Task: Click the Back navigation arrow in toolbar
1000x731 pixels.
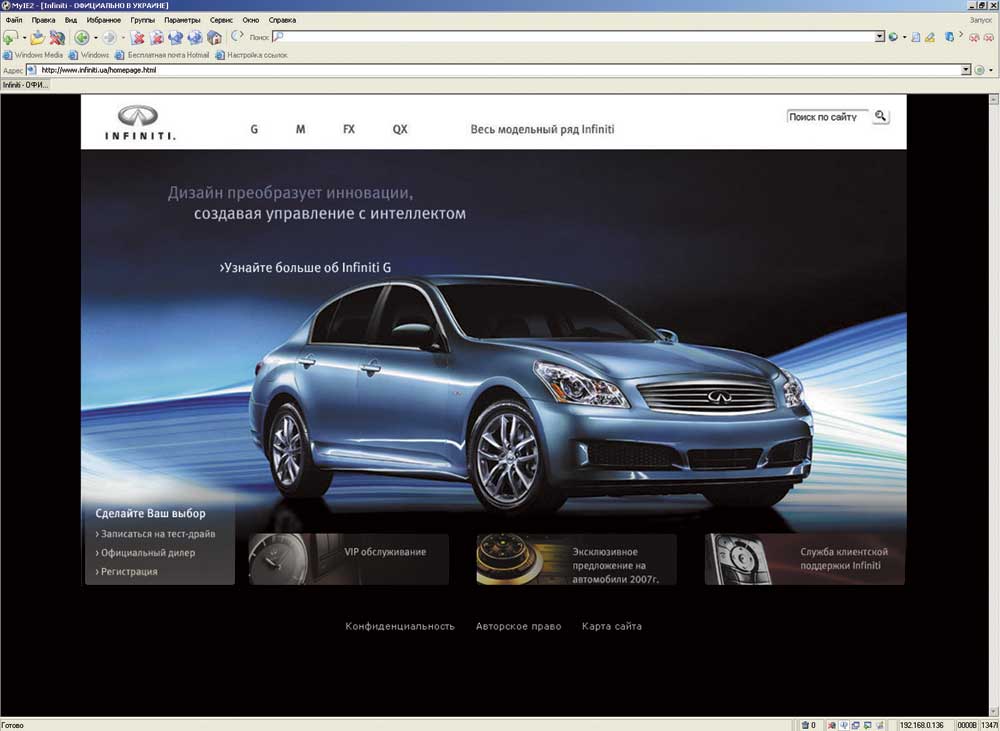Action: [81, 37]
